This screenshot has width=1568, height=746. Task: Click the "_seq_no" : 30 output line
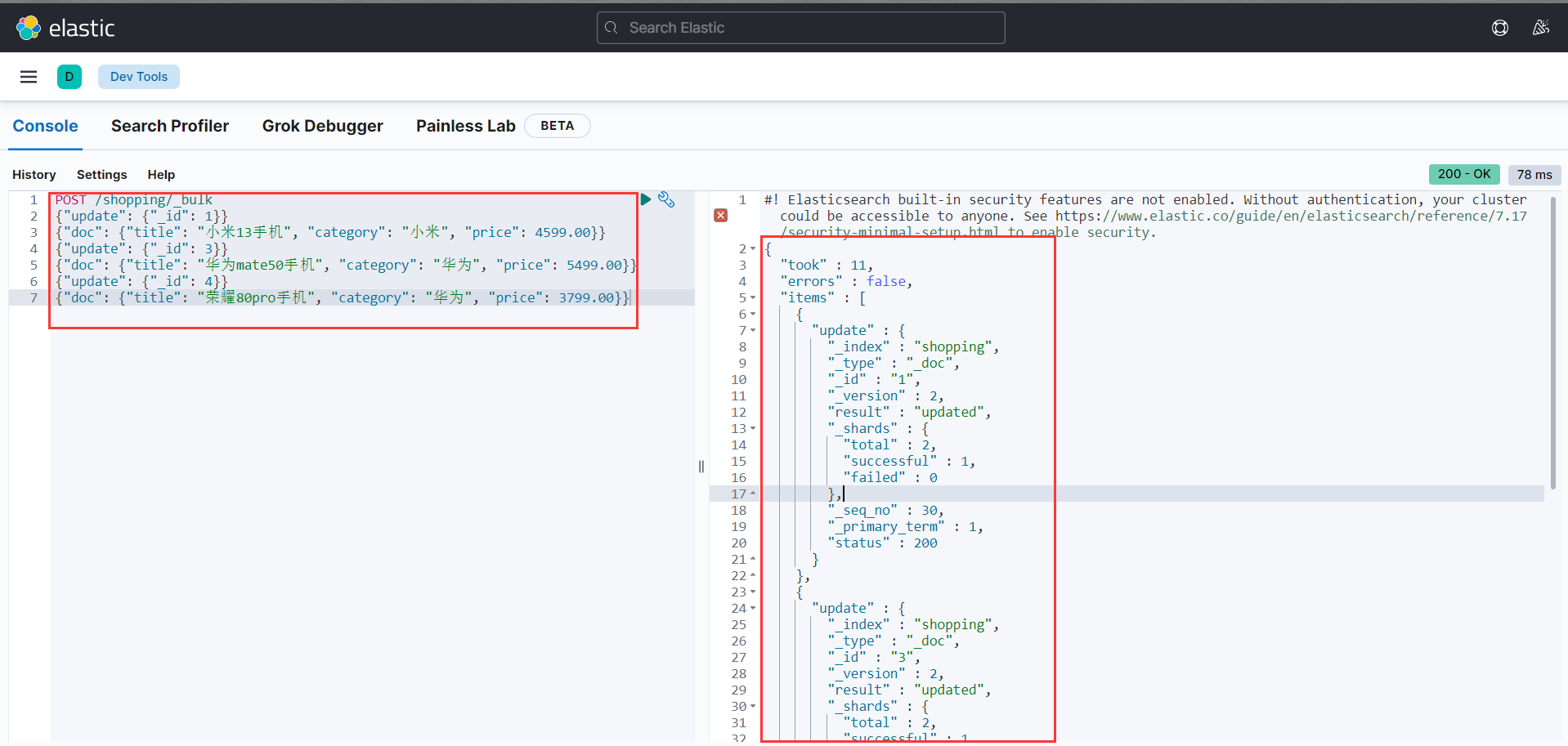click(x=886, y=510)
